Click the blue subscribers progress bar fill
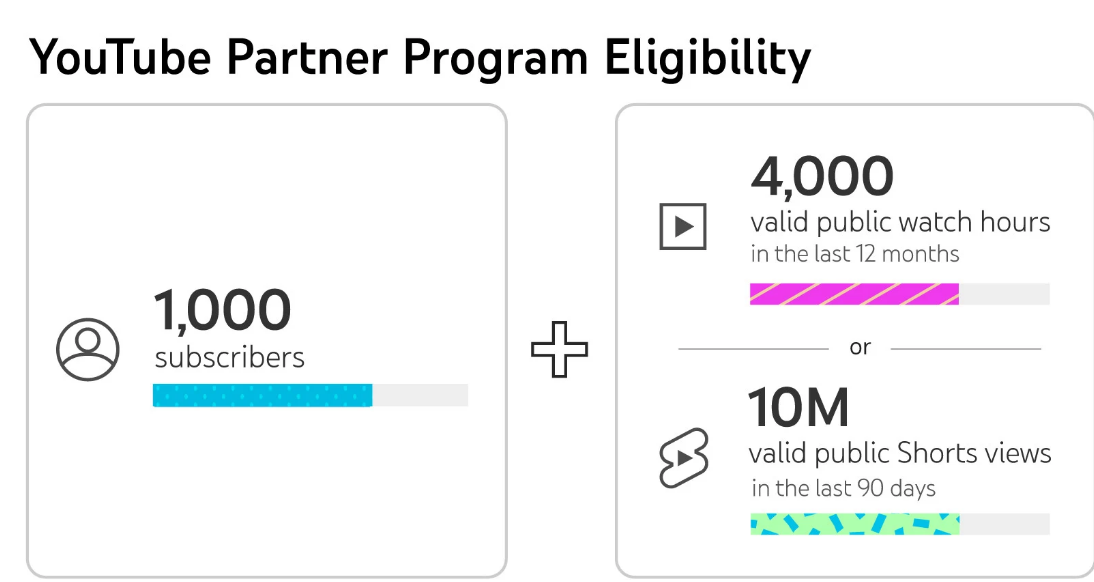The image size is (1094, 582). [262, 395]
